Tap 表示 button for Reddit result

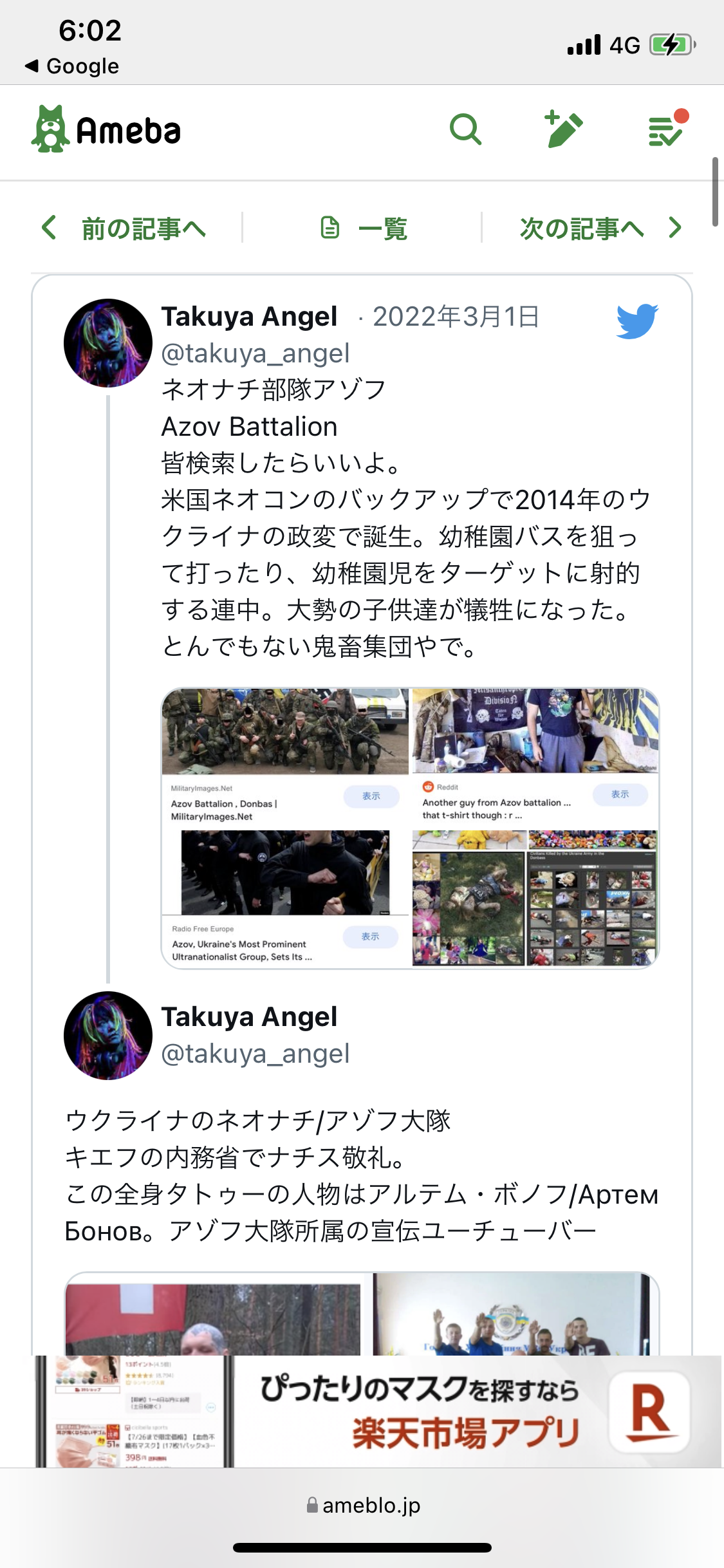pyautogui.click(x=620, y=794)
